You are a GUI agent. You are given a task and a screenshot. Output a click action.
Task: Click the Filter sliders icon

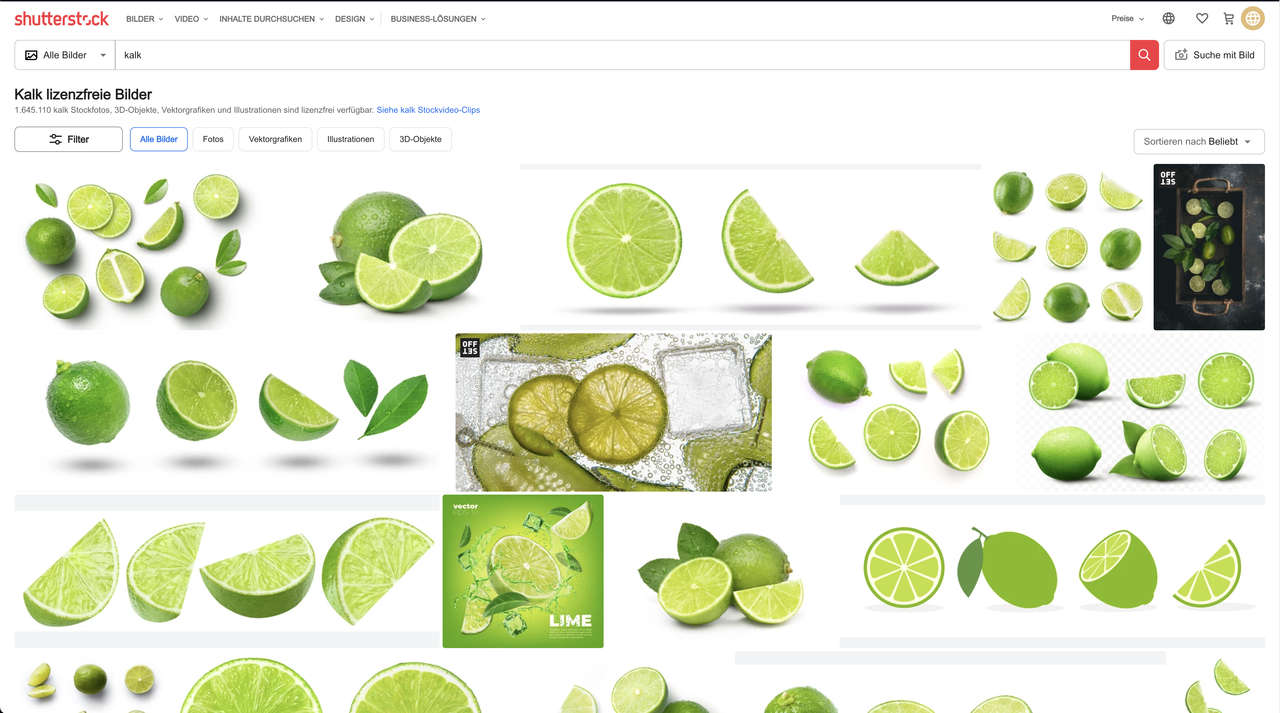tap(55, 139)
